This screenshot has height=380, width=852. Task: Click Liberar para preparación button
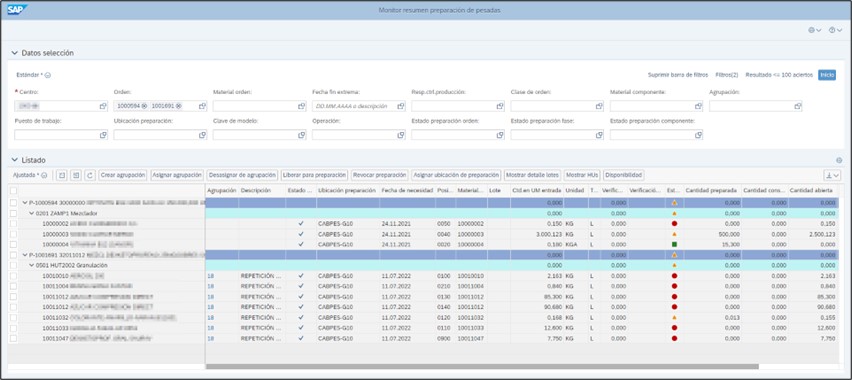315,175
